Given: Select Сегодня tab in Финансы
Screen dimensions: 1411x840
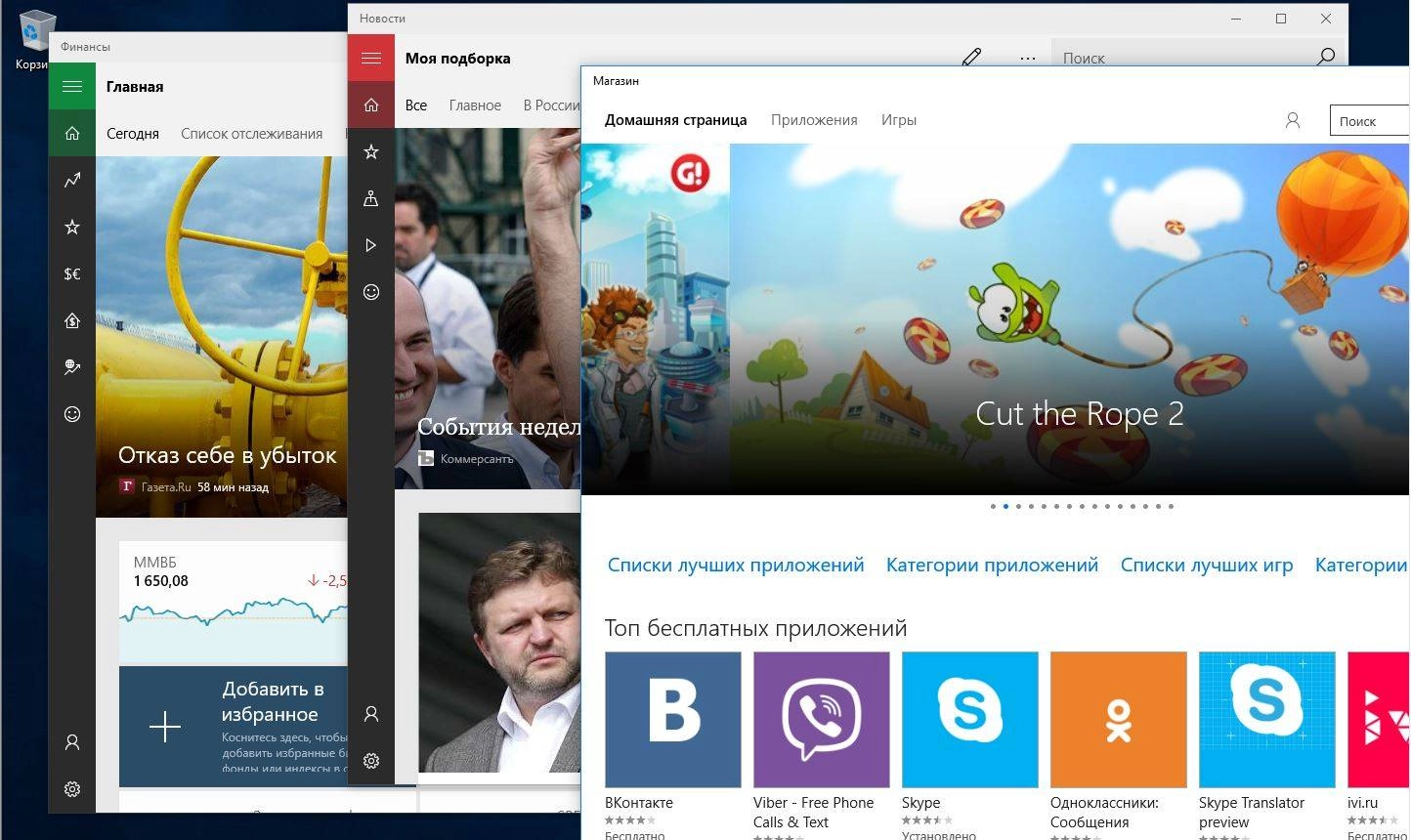Looking at the screenshot, I should click(x=133, y=134).
